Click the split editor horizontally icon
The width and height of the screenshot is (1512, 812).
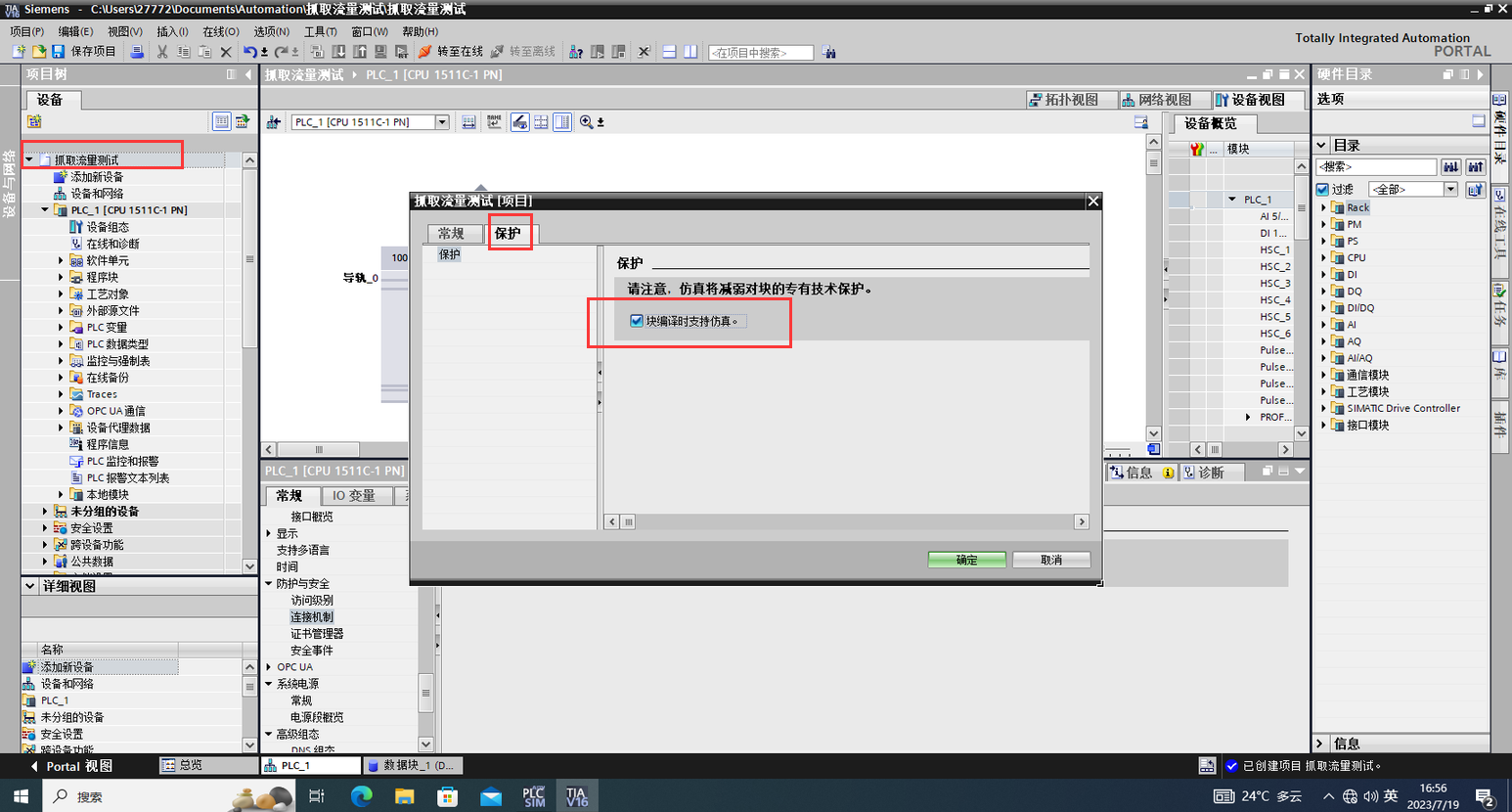pyautogui.click(x=669, y=51)
